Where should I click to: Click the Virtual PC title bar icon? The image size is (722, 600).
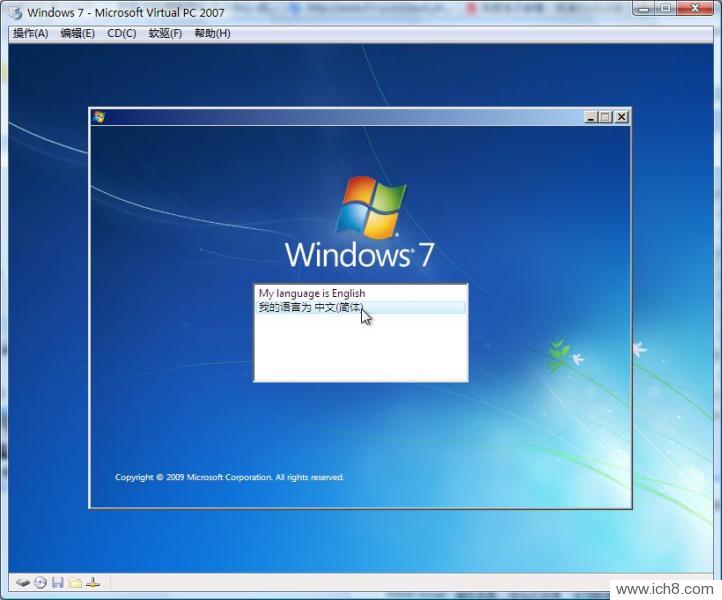[x=15, y=12]
